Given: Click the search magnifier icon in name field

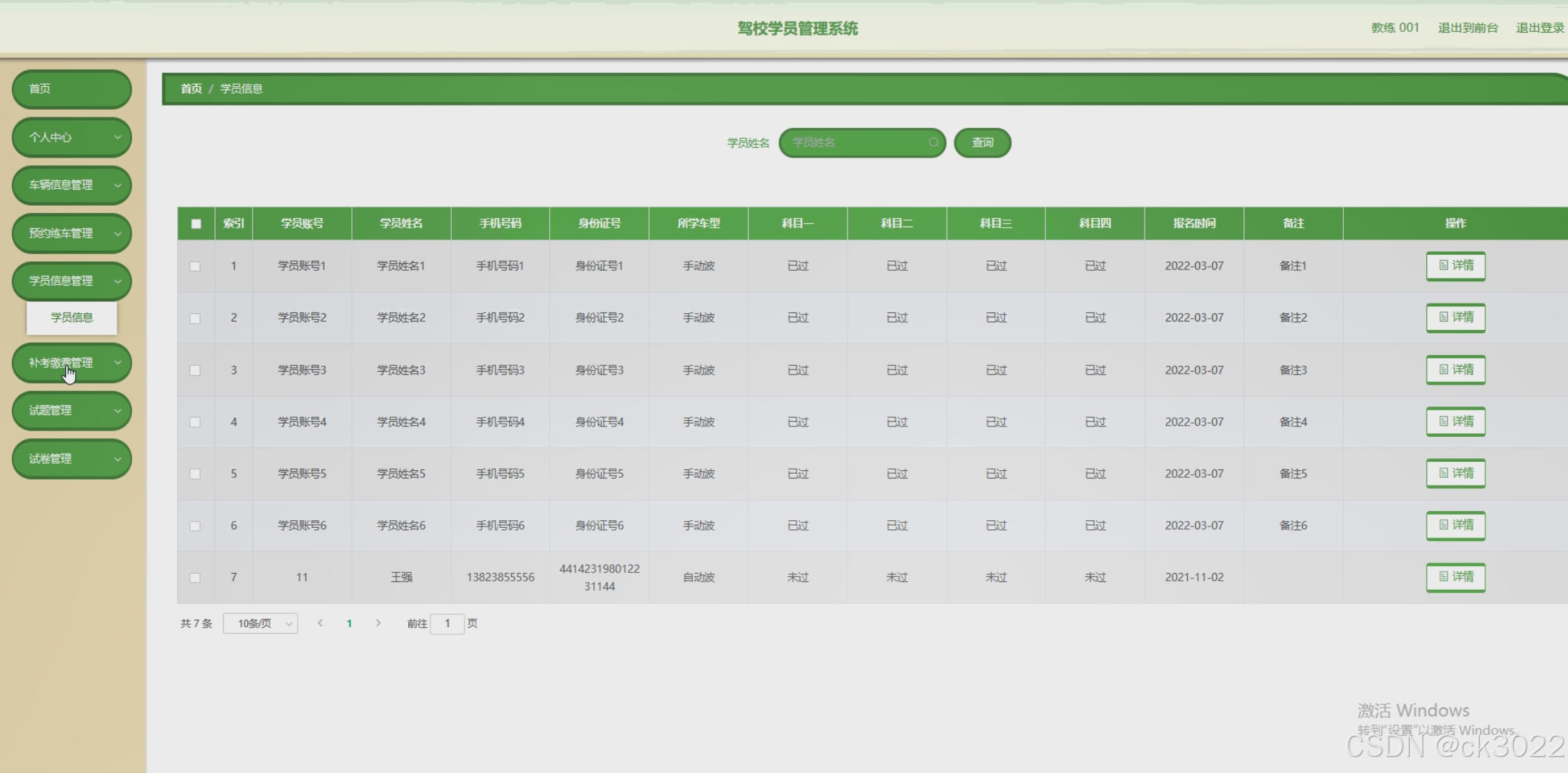Looking at the screenshot, I should tap(933, 142).
